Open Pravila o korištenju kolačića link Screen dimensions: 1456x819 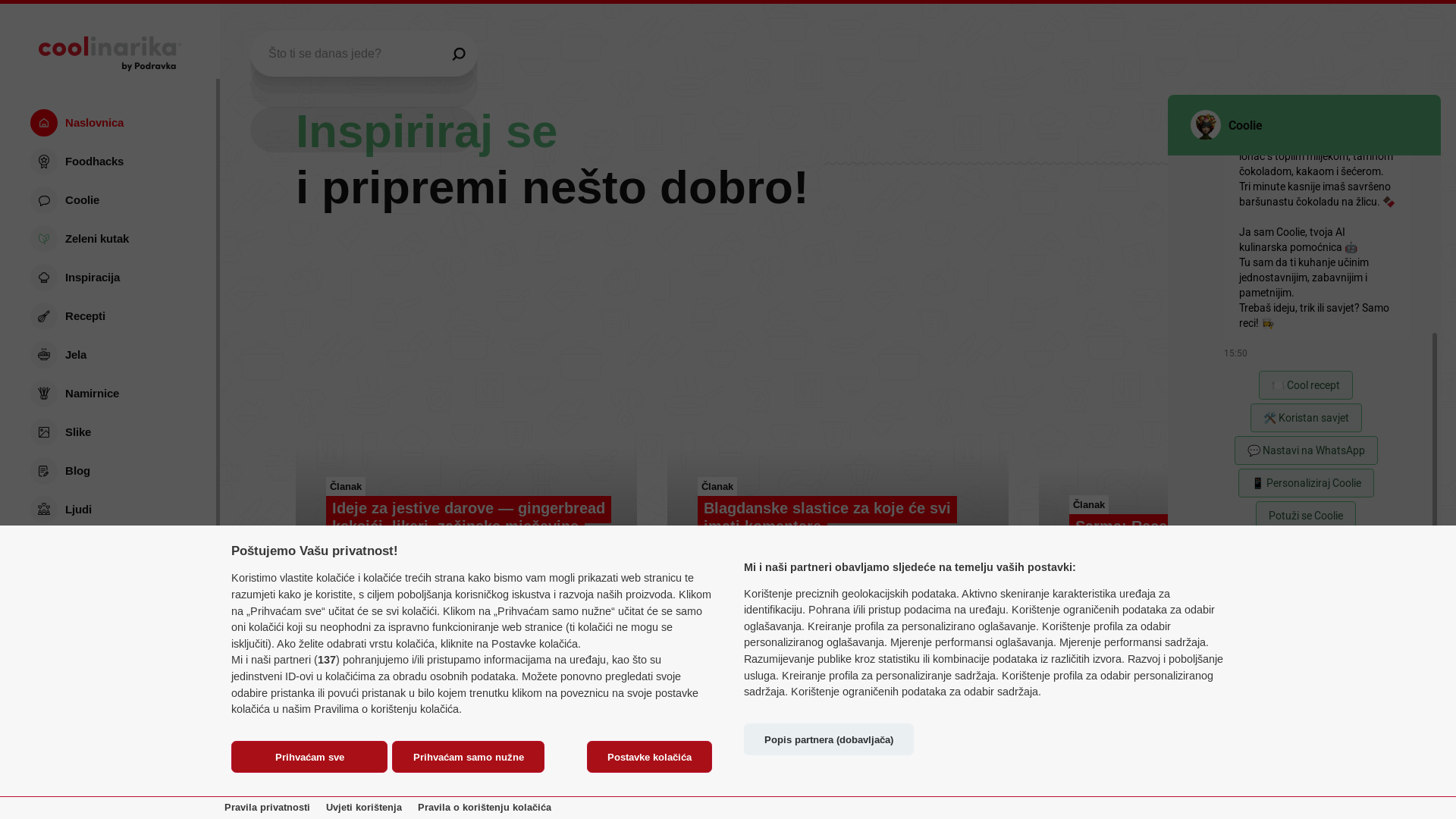485,808
